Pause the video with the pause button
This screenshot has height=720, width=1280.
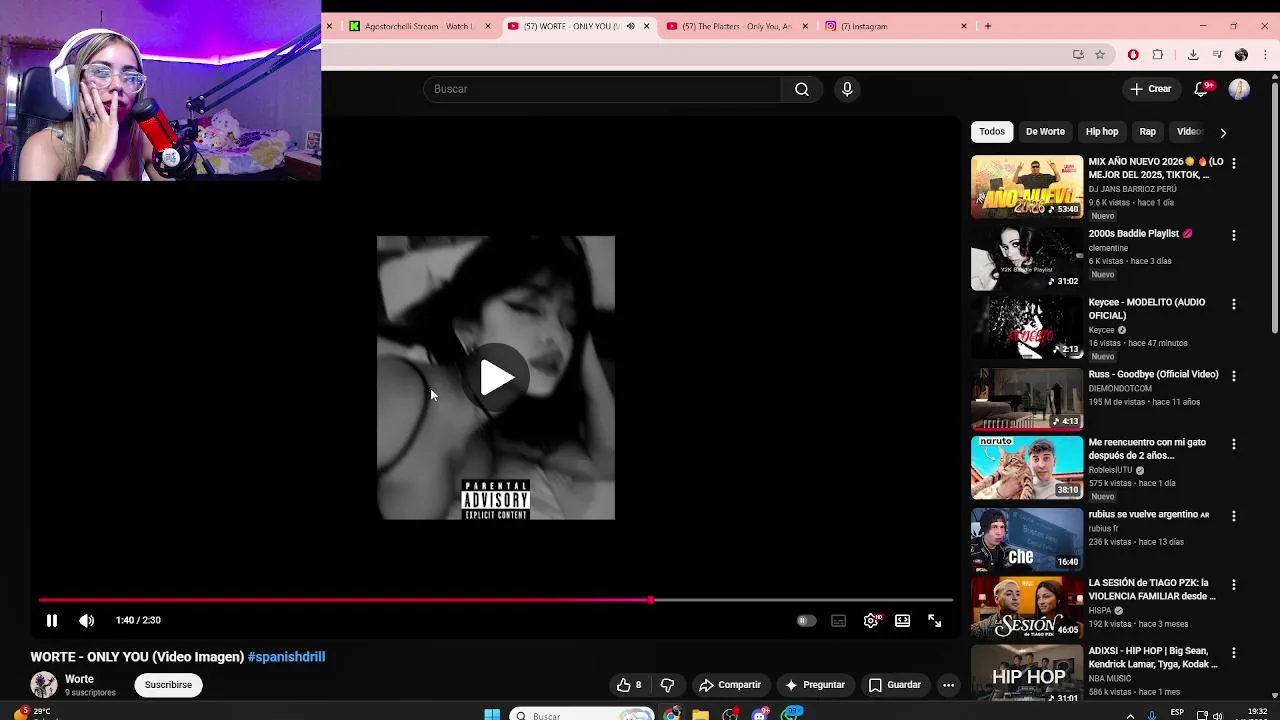52,621
